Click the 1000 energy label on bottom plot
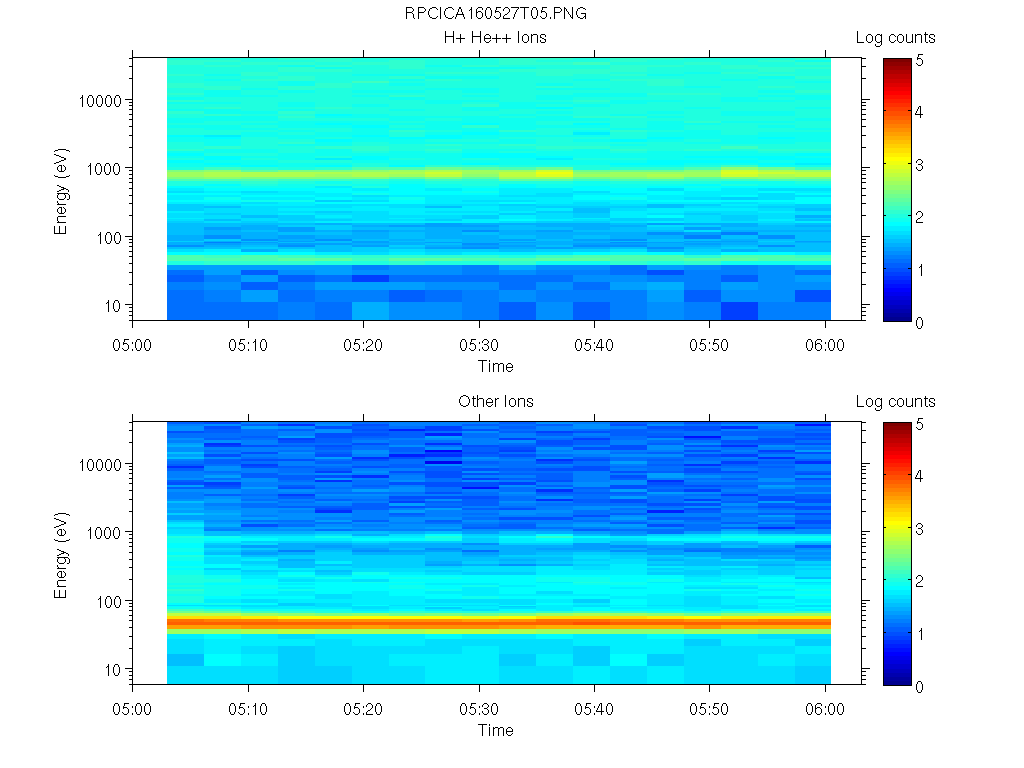The image size is (1024, 768). [x=104, y=534]
